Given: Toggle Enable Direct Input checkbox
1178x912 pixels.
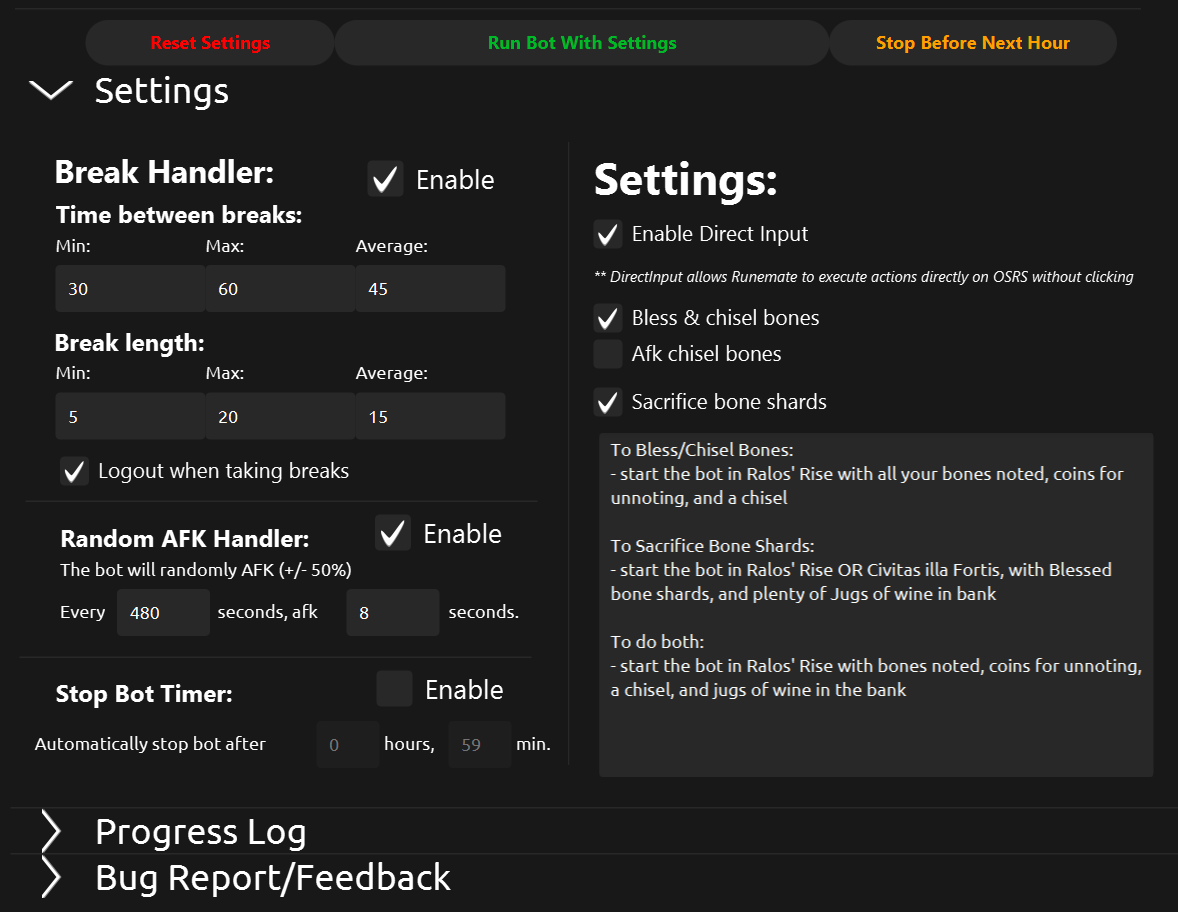Looking at the screenshot, I should tap(608, 234).
